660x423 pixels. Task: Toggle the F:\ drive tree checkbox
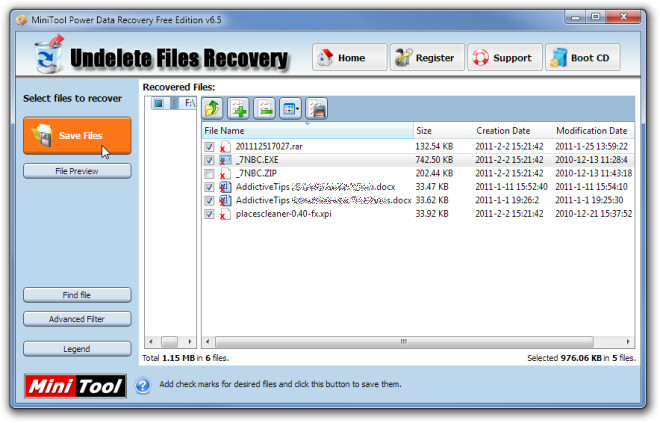coord(158,103)
